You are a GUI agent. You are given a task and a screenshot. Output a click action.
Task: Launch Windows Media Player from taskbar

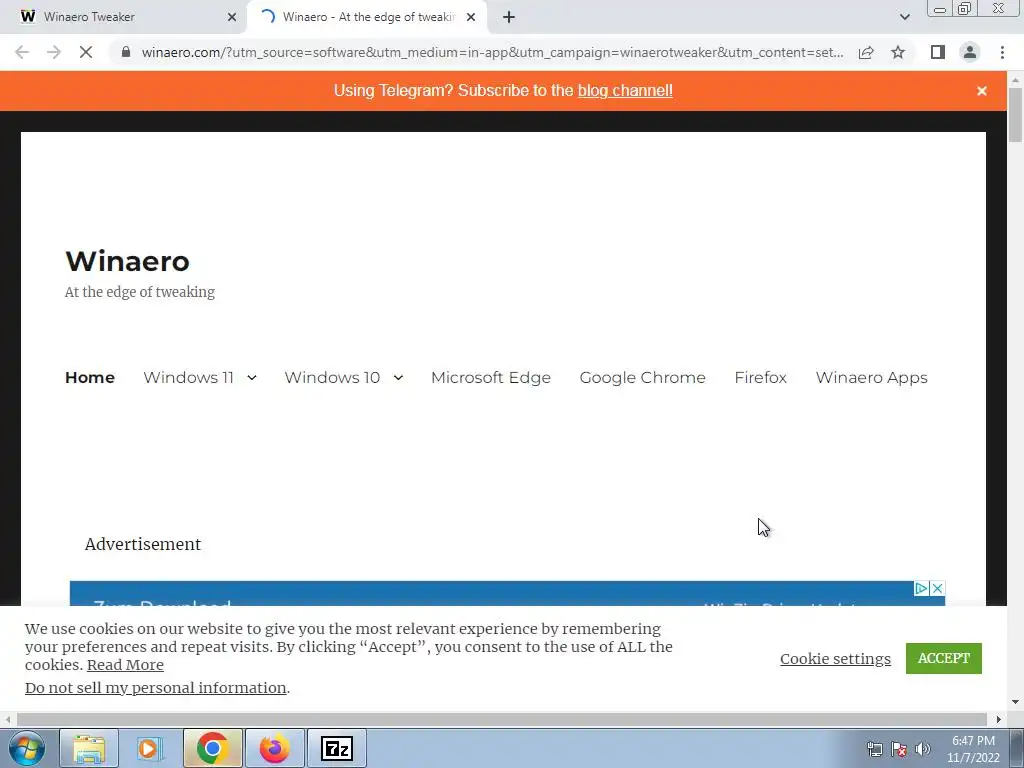[150, 748]
